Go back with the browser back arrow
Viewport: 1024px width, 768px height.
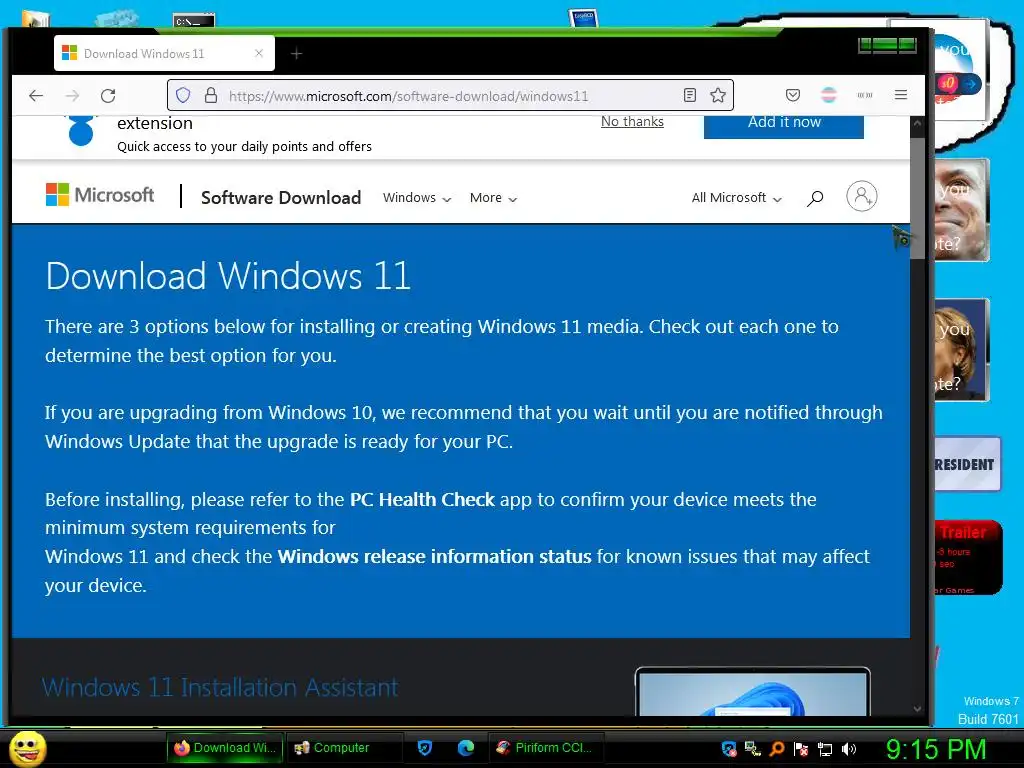[36, 96]
